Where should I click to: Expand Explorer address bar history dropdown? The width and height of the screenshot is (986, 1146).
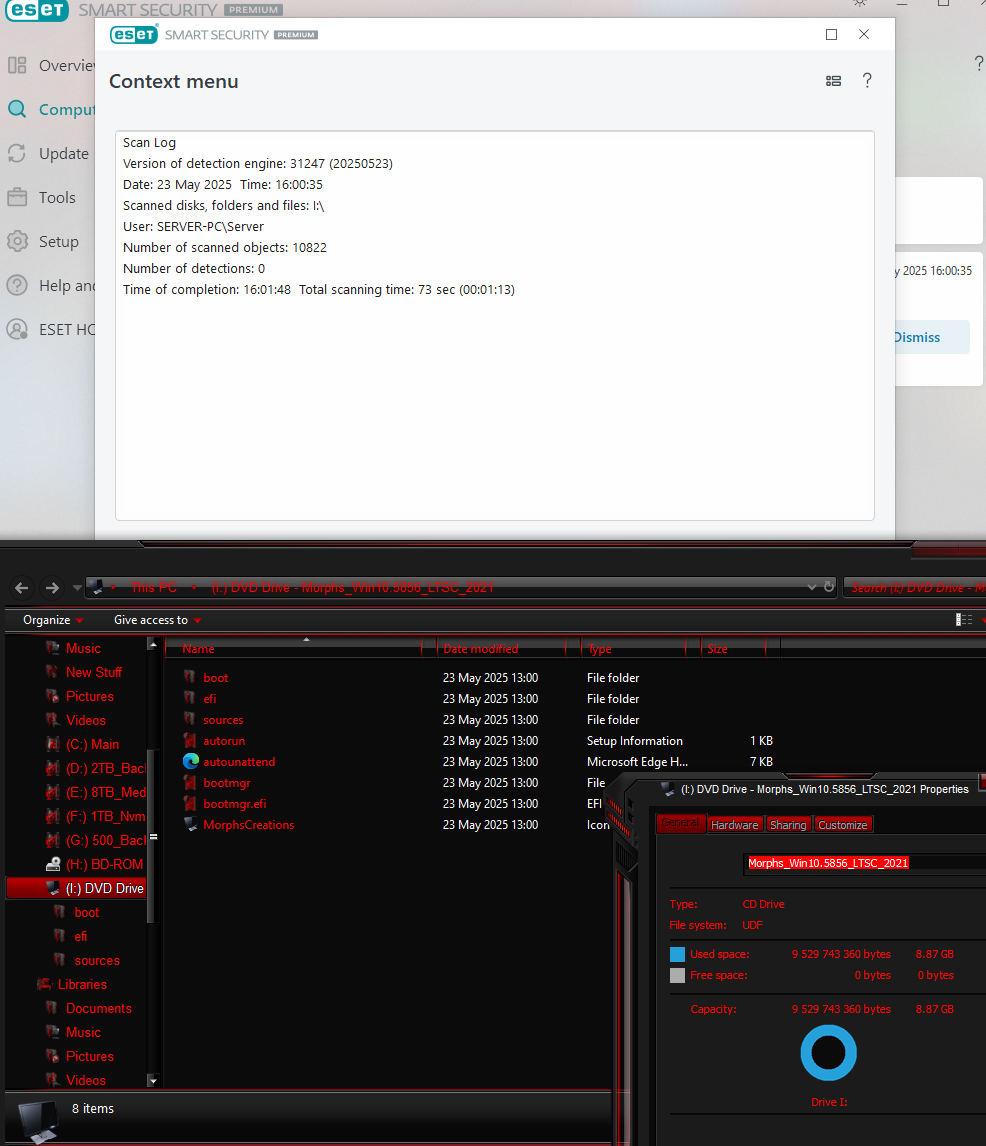[x=811, y=588]
